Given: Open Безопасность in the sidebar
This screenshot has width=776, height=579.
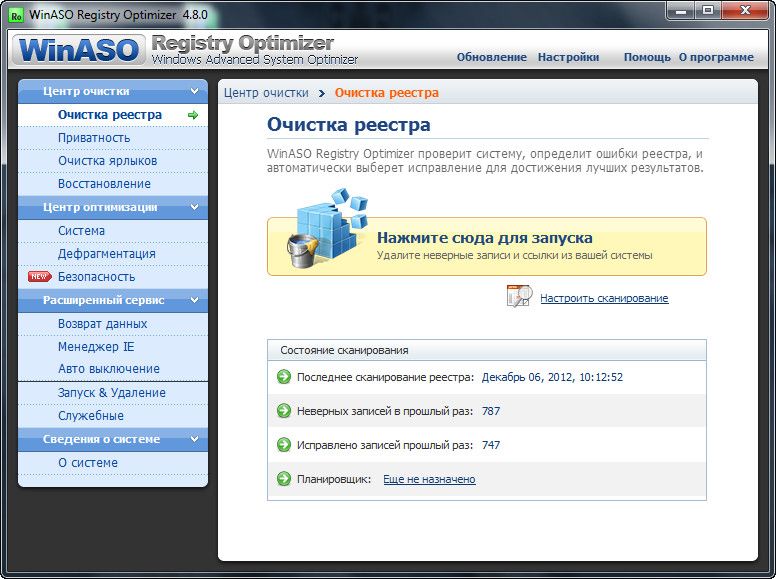Looking at the screenshot, I should coord(113,277).
